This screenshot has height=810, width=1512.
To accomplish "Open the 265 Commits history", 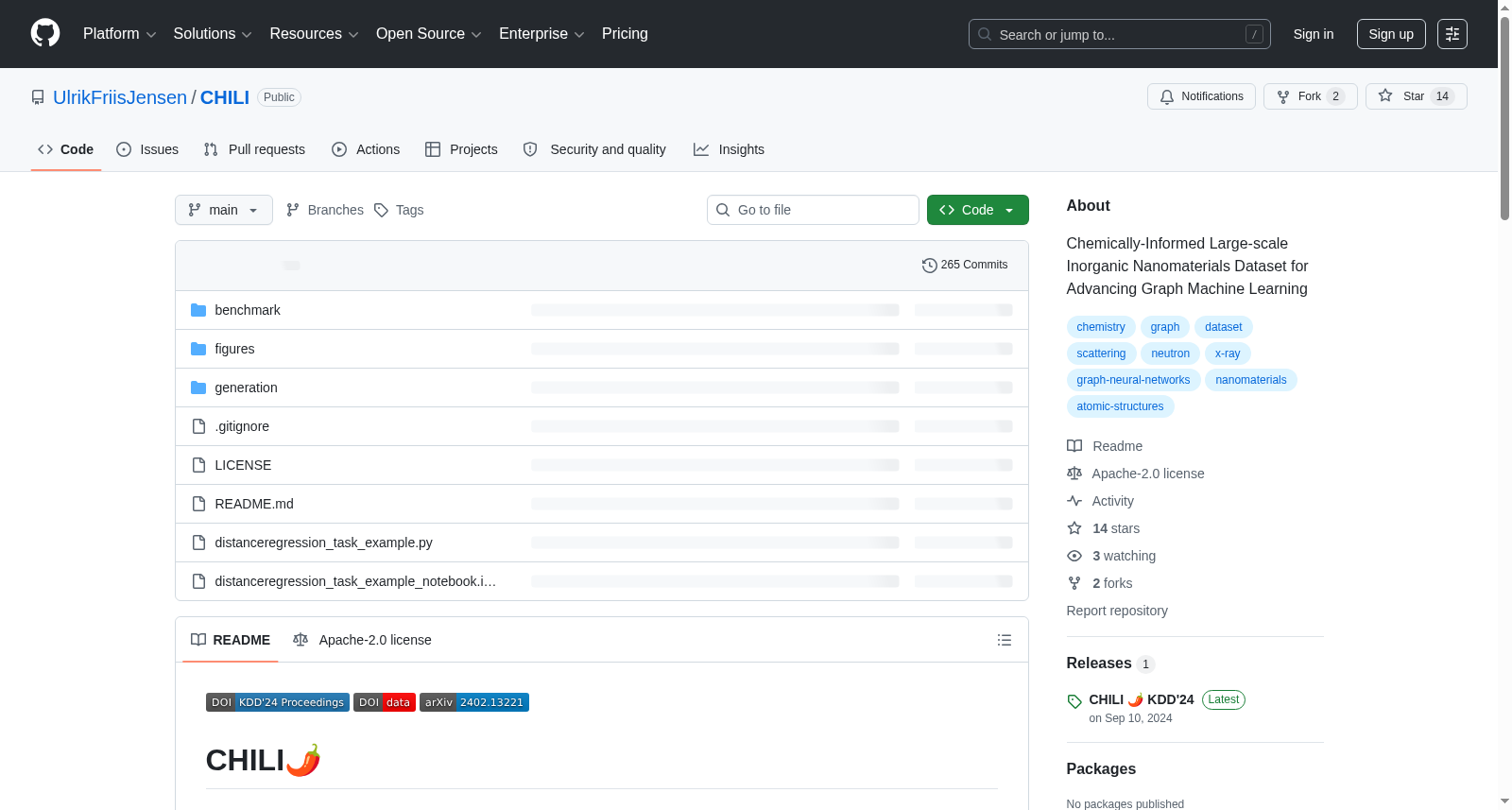I will click(x=965, y=265).
